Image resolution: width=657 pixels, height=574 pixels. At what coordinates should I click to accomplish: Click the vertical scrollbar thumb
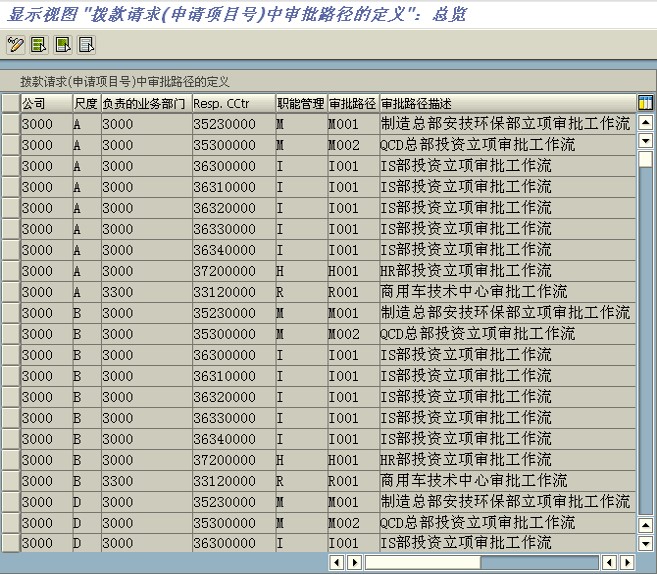point(645,159)
